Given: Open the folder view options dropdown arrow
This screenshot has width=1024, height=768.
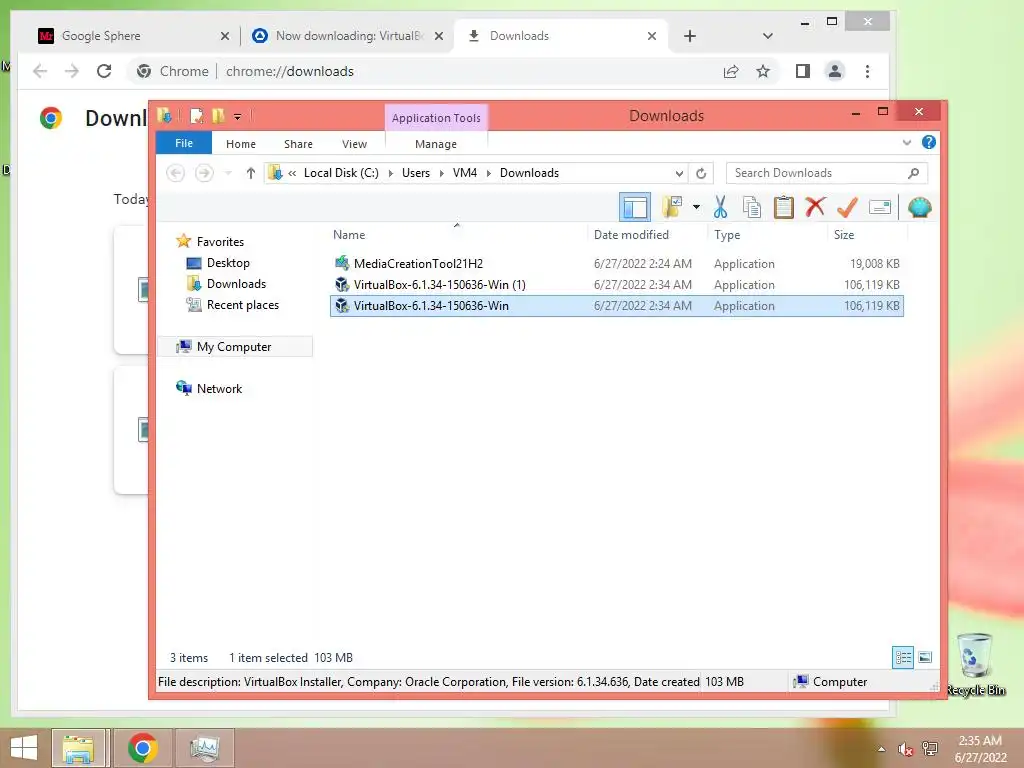Looking at the screenshot, I should 696,208.
